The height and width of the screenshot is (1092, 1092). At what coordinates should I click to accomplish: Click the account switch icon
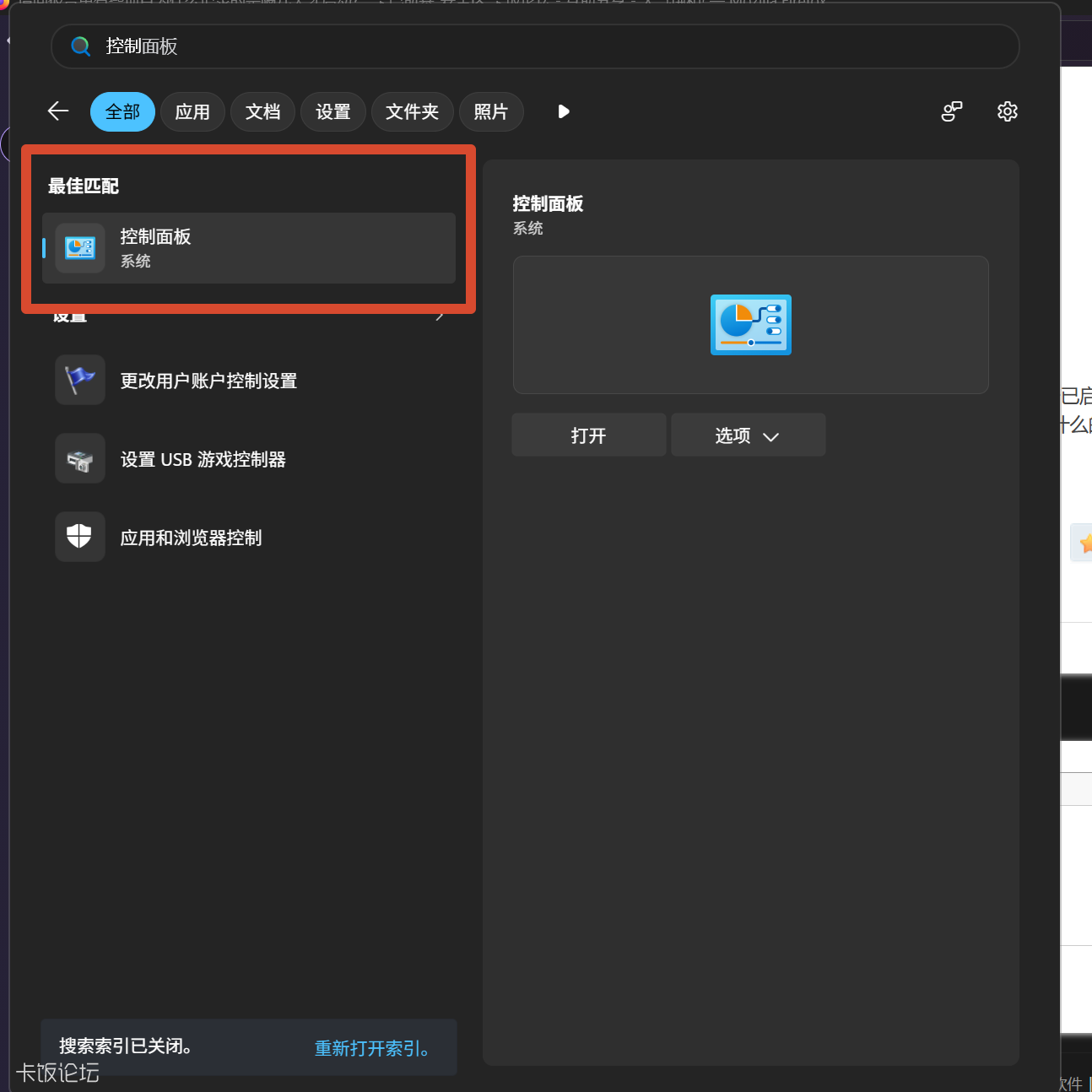(x=952, y=111)
